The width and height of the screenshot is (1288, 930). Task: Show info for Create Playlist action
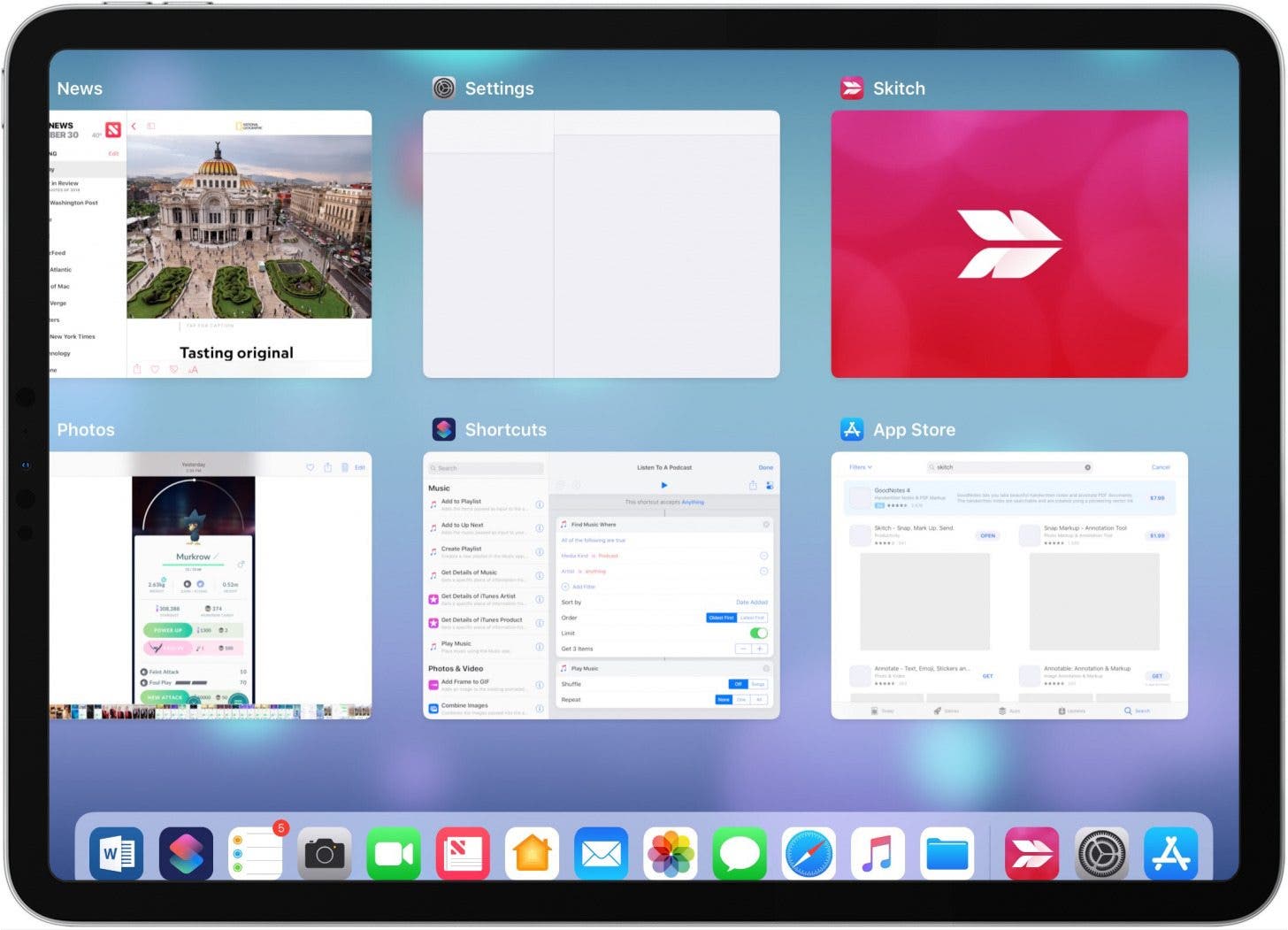point(540,552)
